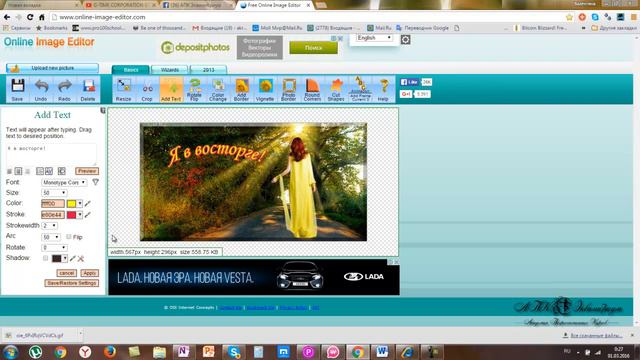This screenshot has width=640, height=360.
Task: Open the Stroke swatch dropdown arrow
Action: pyautogui.click(x=80, y=214)
